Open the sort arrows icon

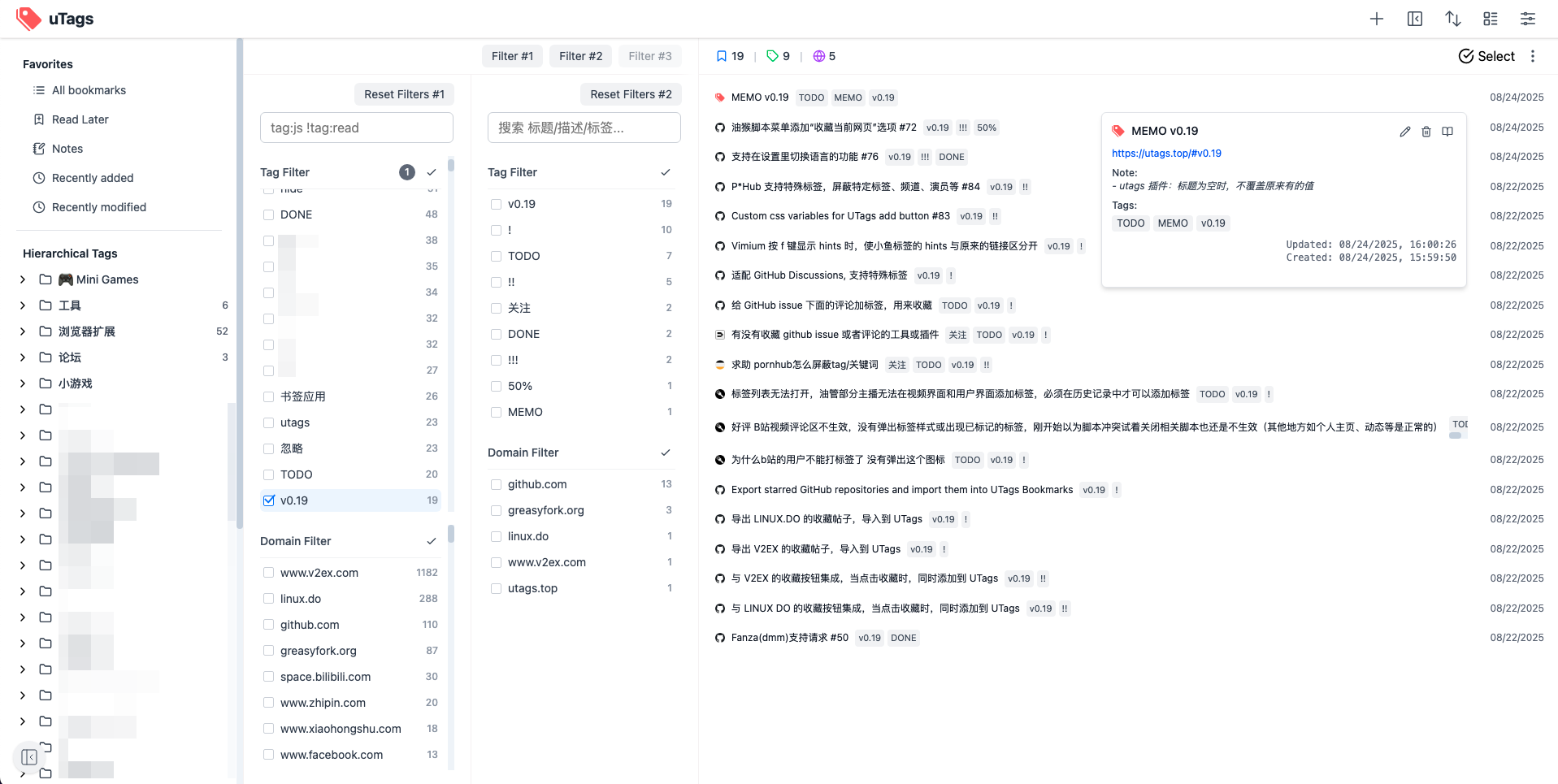coord(1453,19)
